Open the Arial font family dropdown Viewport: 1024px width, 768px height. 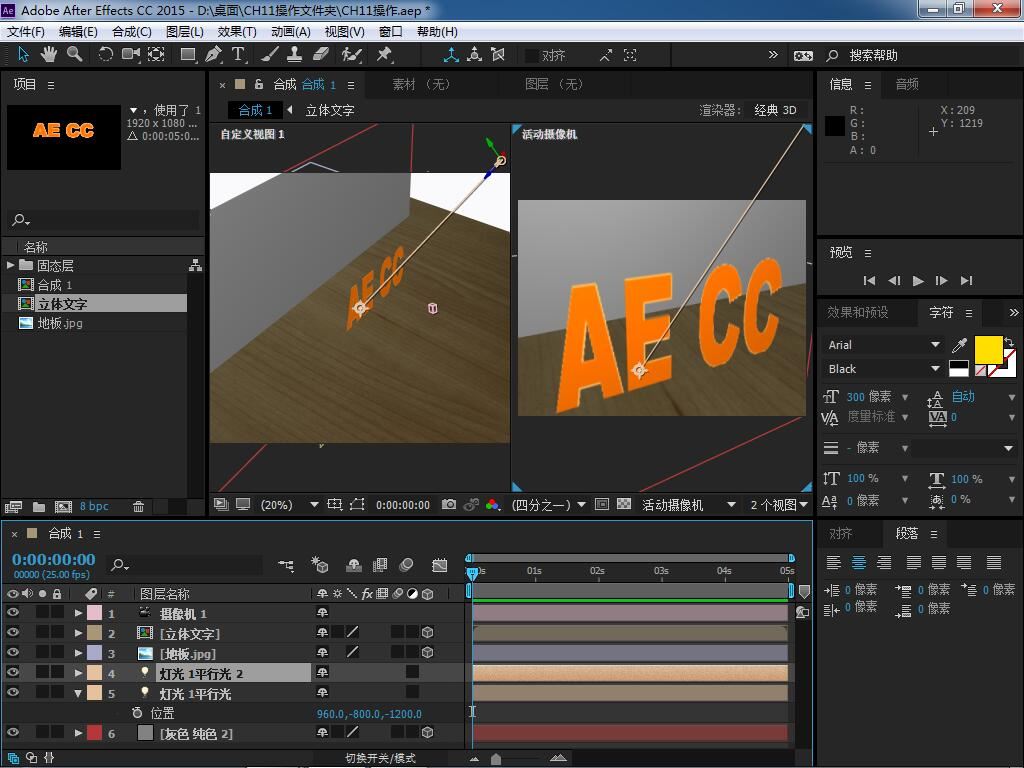tap(884, 345)
